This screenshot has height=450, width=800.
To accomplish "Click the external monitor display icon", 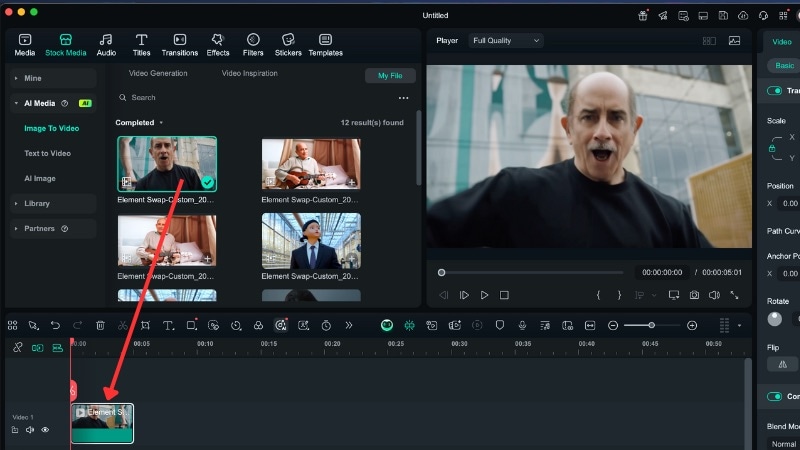I will (x=674, y=295).
